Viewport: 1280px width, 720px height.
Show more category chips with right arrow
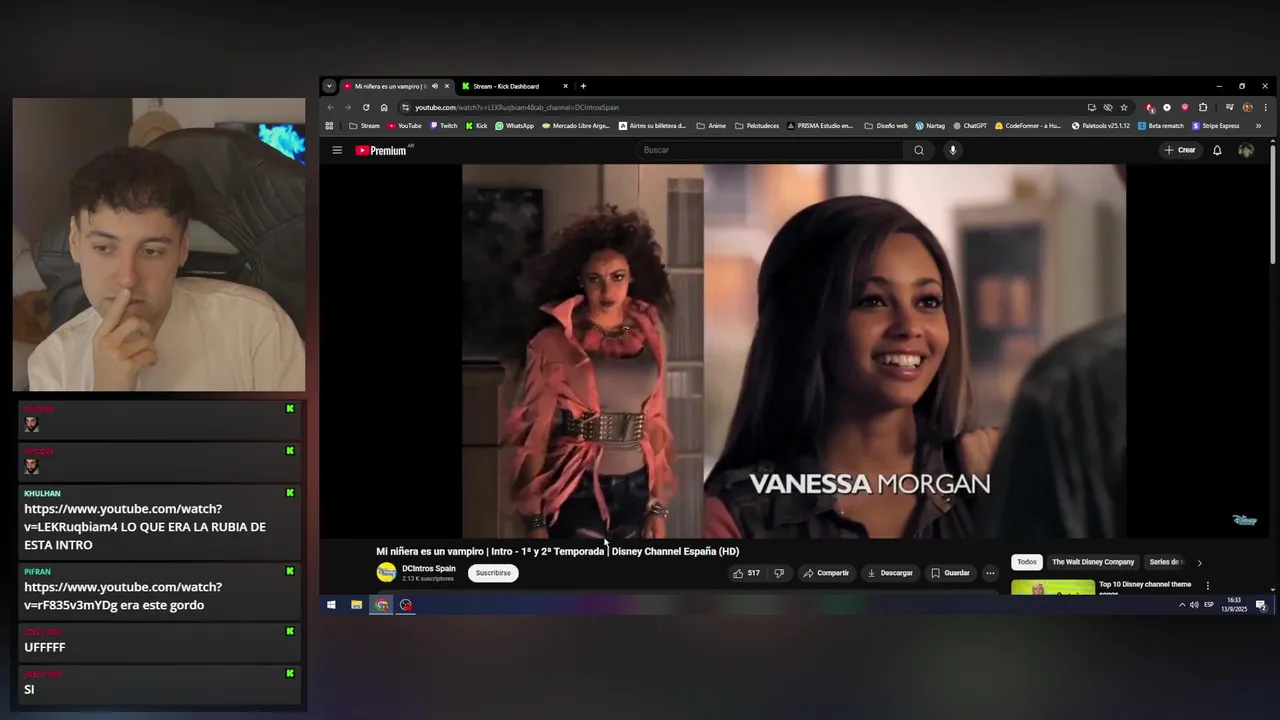[1199, 562]
